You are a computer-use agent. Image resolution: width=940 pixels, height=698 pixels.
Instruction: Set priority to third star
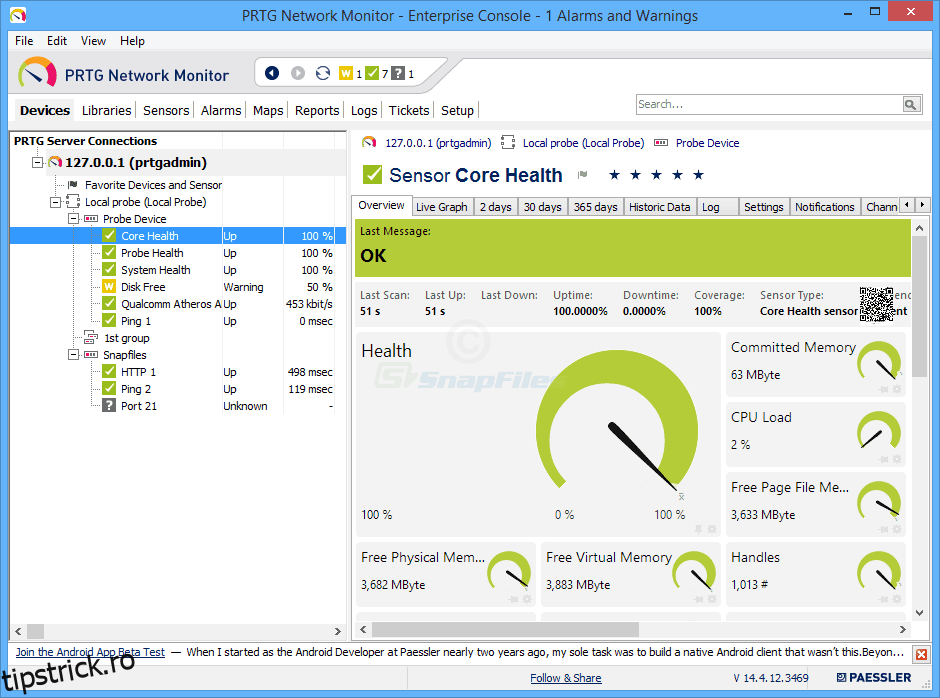coord(656,174)
